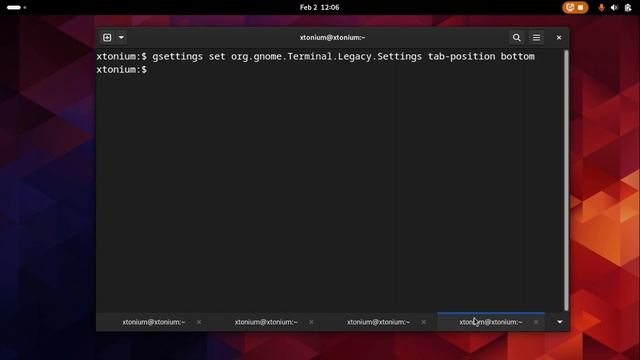640x360 pixels.
Task: Expand the new tab profile dropdown arrow
Action: click(121, 38)
